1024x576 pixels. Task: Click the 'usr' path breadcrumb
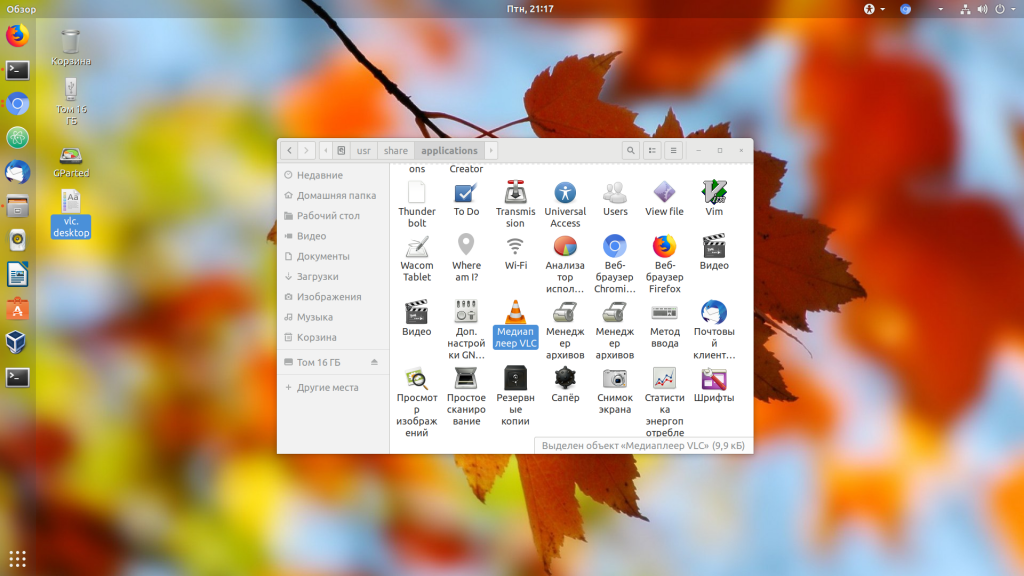click(363, 151)
